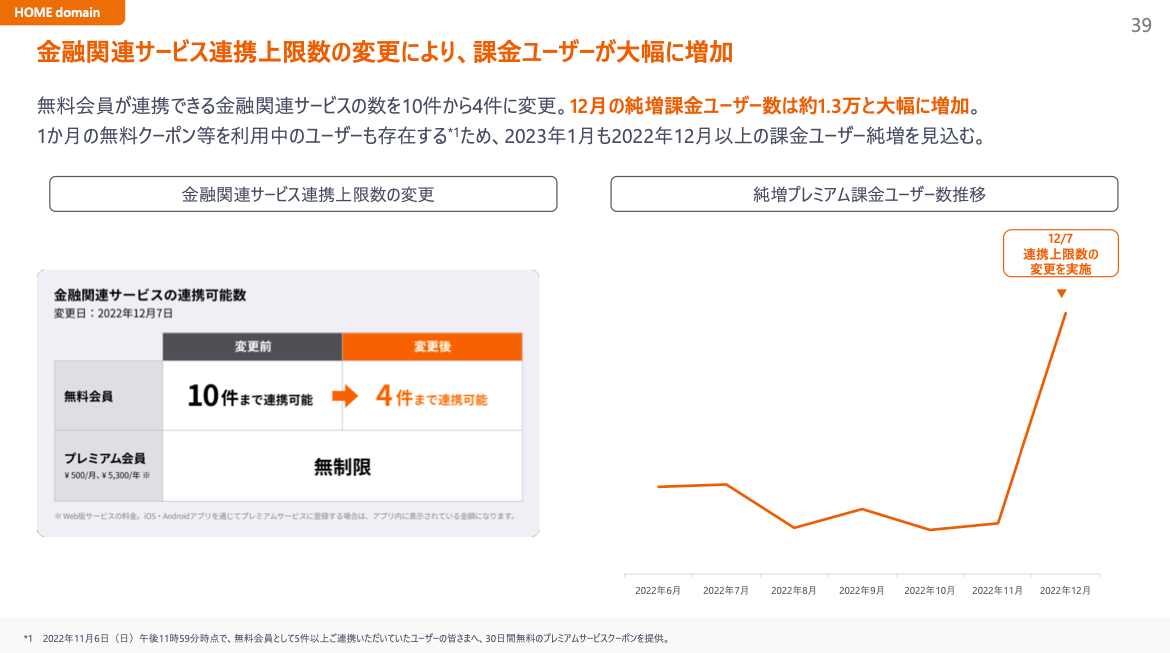Click the 2022年9月 axis label
Screen dimensions: 1170x653
point(861,590)
